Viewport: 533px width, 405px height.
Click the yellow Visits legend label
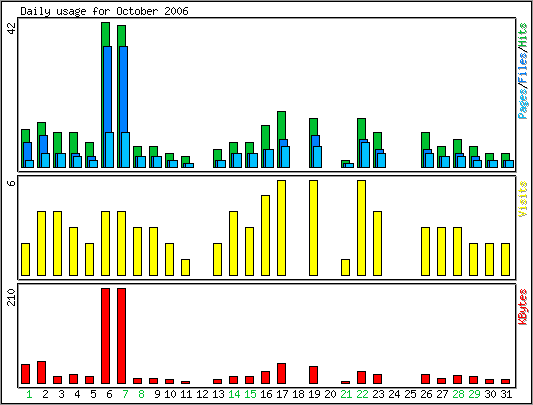point(523,199)
